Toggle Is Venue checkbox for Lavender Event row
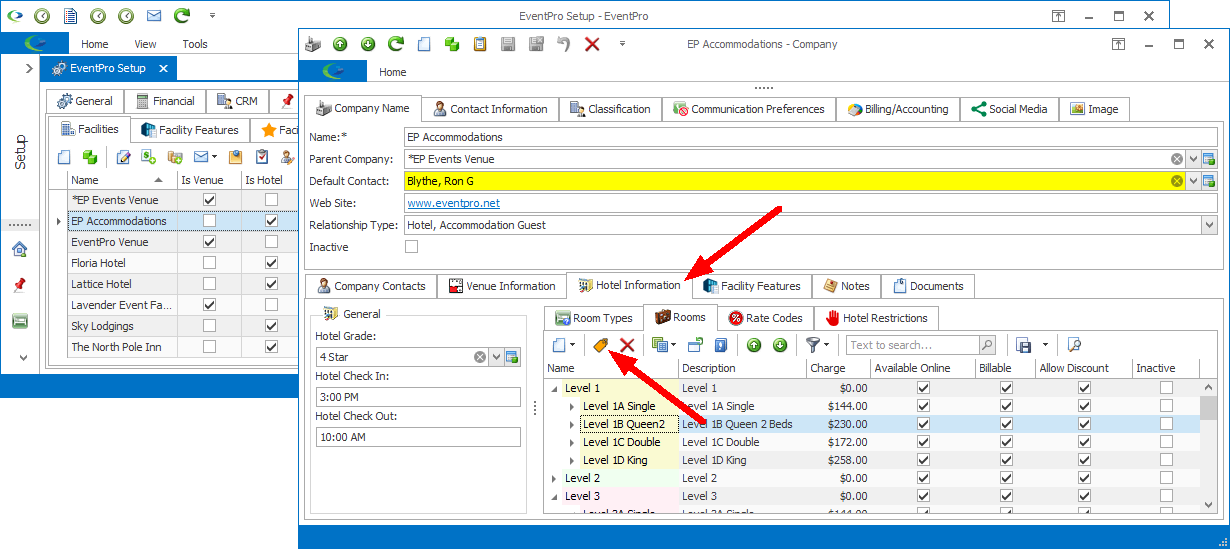The image size is (1230, 549). click(209, 305)
